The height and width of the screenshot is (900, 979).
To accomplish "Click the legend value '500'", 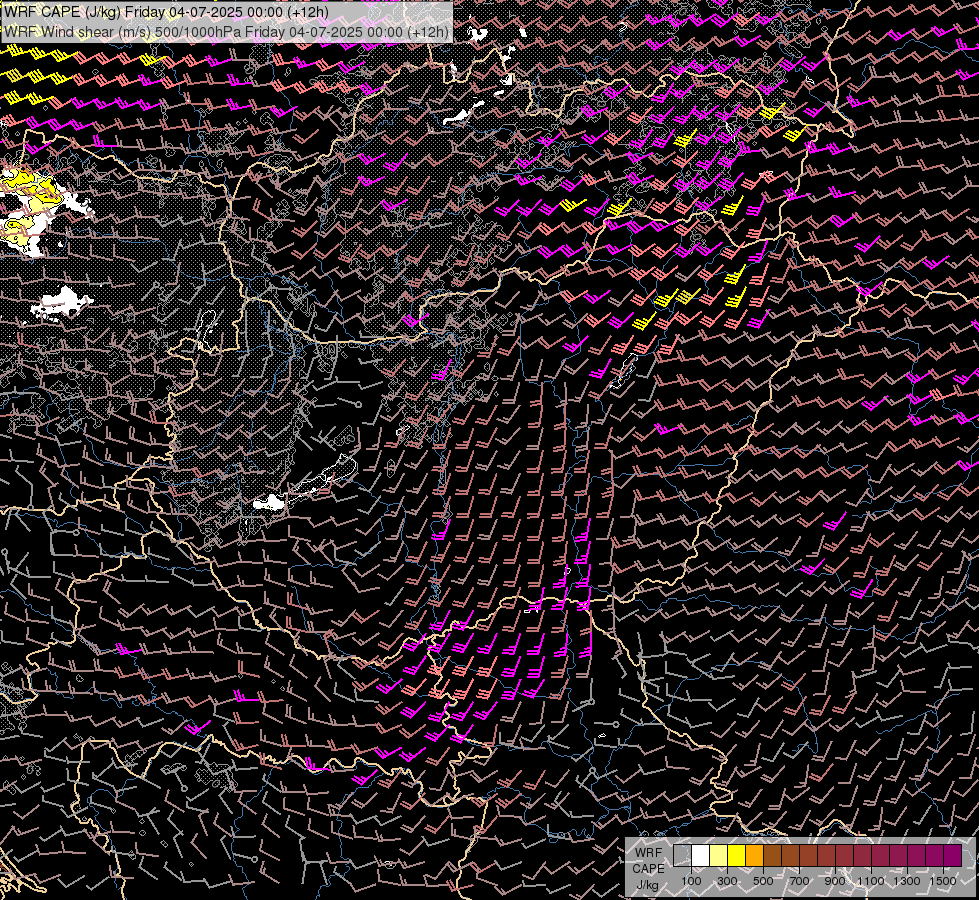I will (x=763, y=881).
